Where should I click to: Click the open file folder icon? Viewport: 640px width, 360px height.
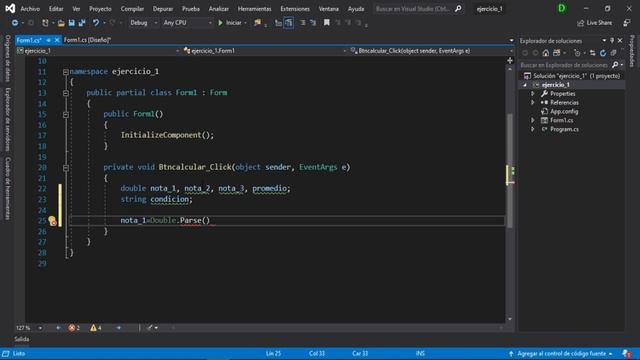tap(61, 23)
